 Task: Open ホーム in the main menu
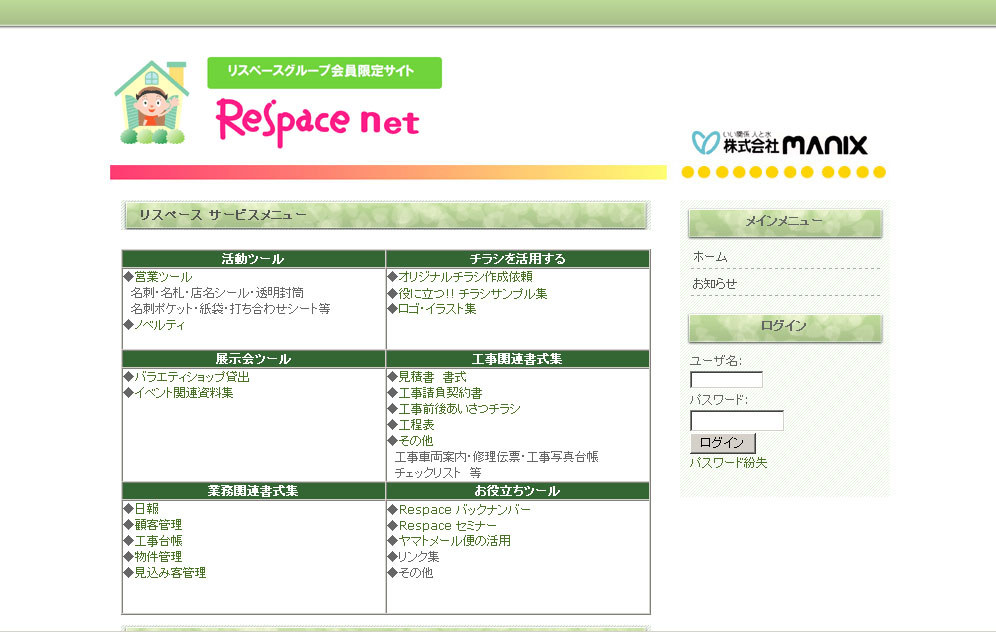[710, 257]
